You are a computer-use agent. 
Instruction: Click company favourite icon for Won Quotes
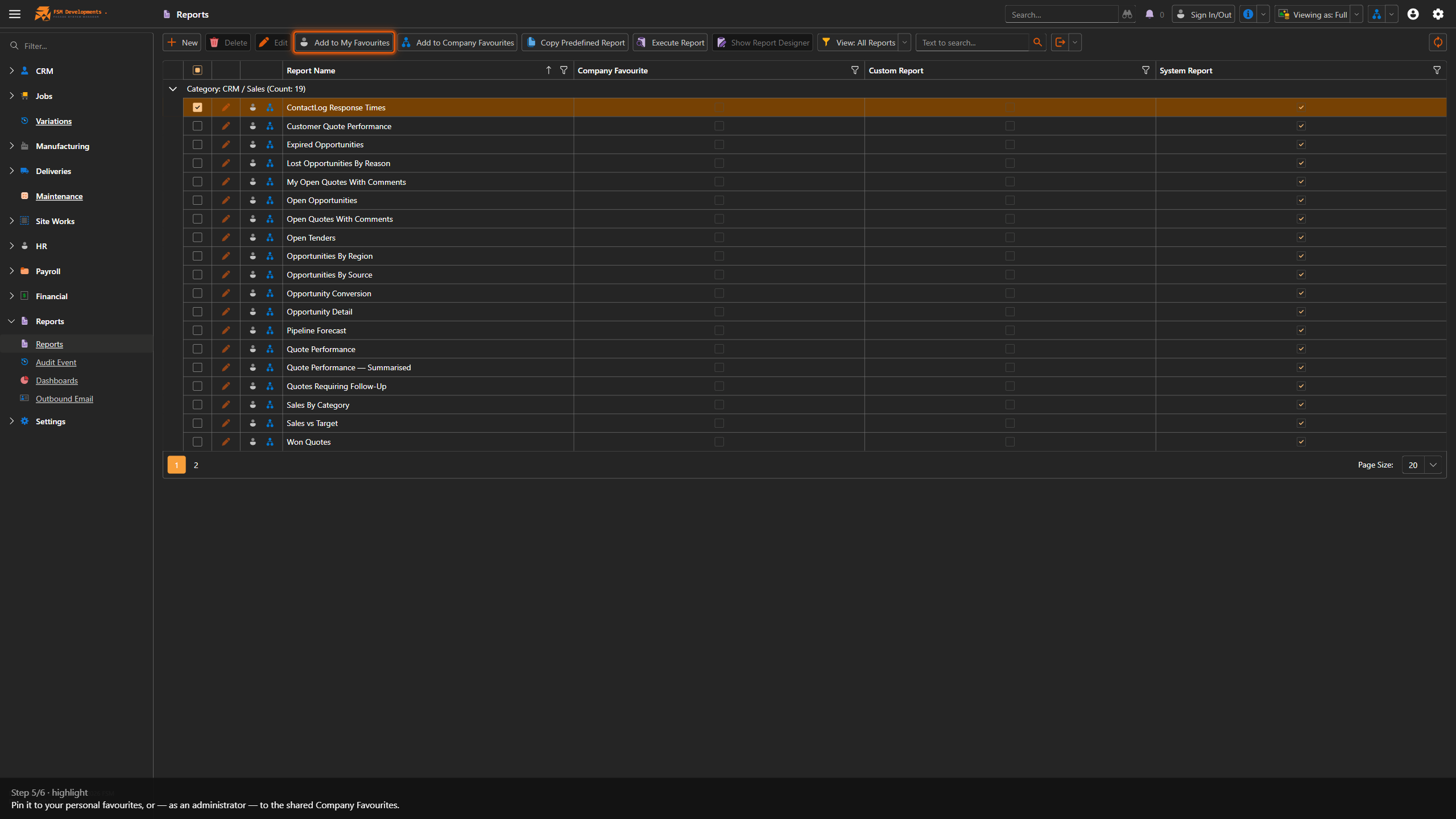coord(270,442)
